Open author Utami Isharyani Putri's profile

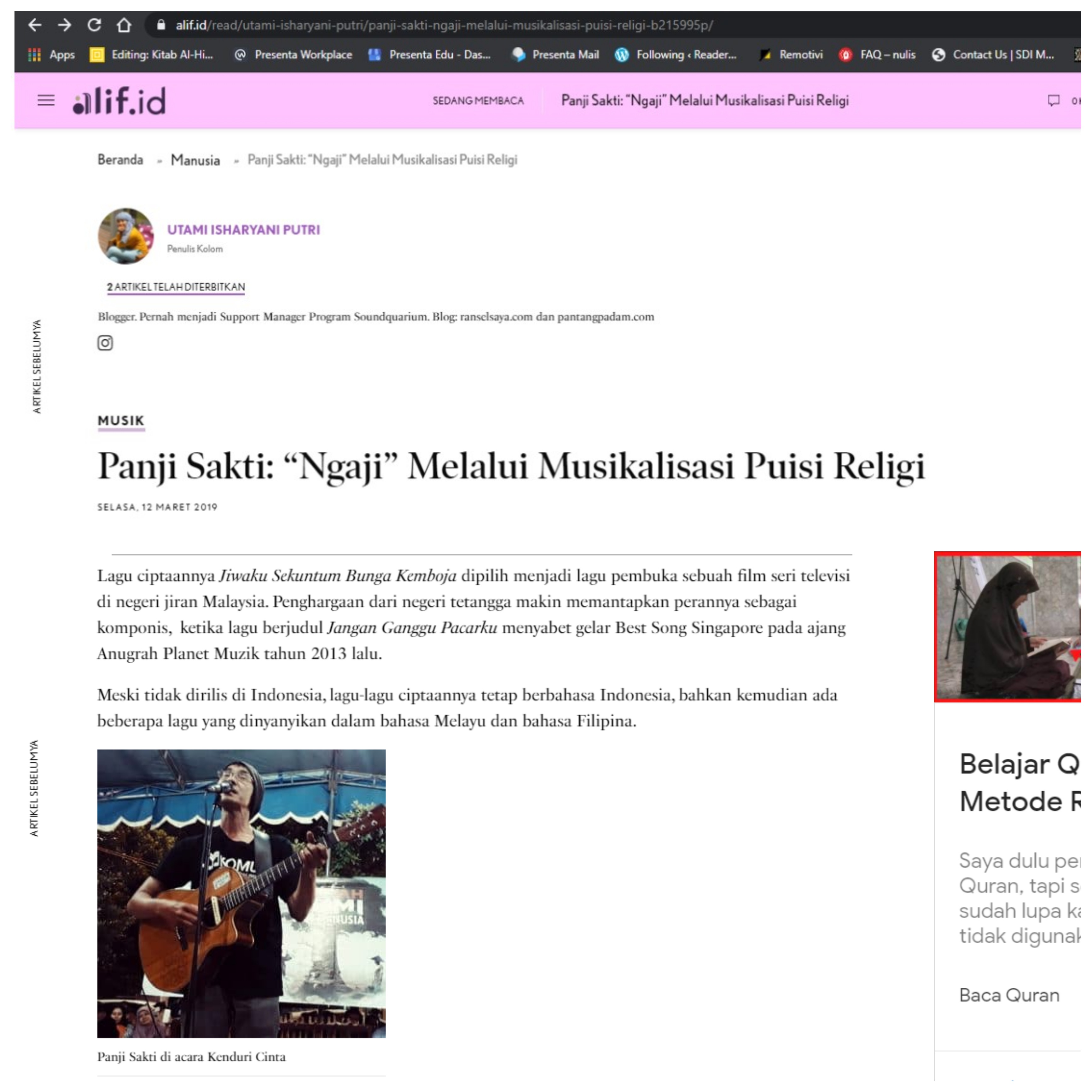244,230
